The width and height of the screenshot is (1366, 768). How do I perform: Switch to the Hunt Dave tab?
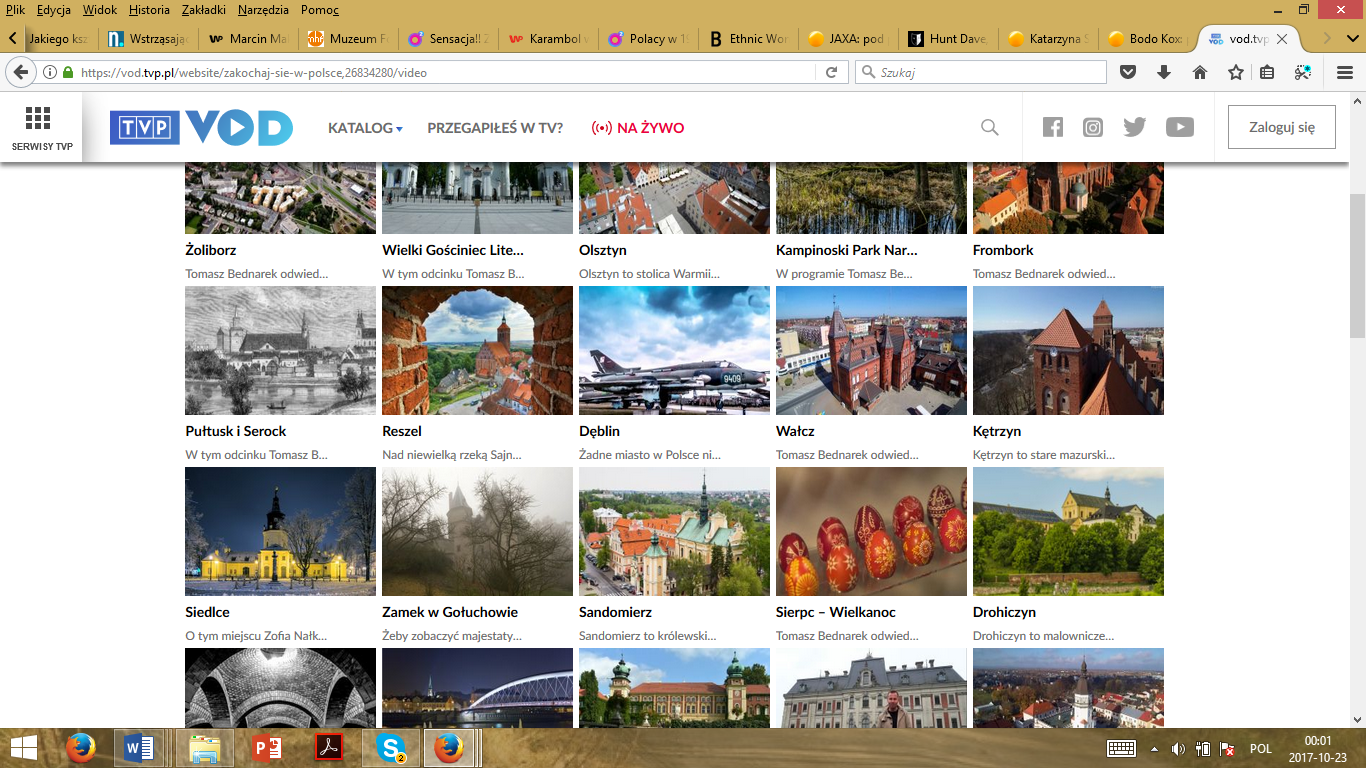949,39
